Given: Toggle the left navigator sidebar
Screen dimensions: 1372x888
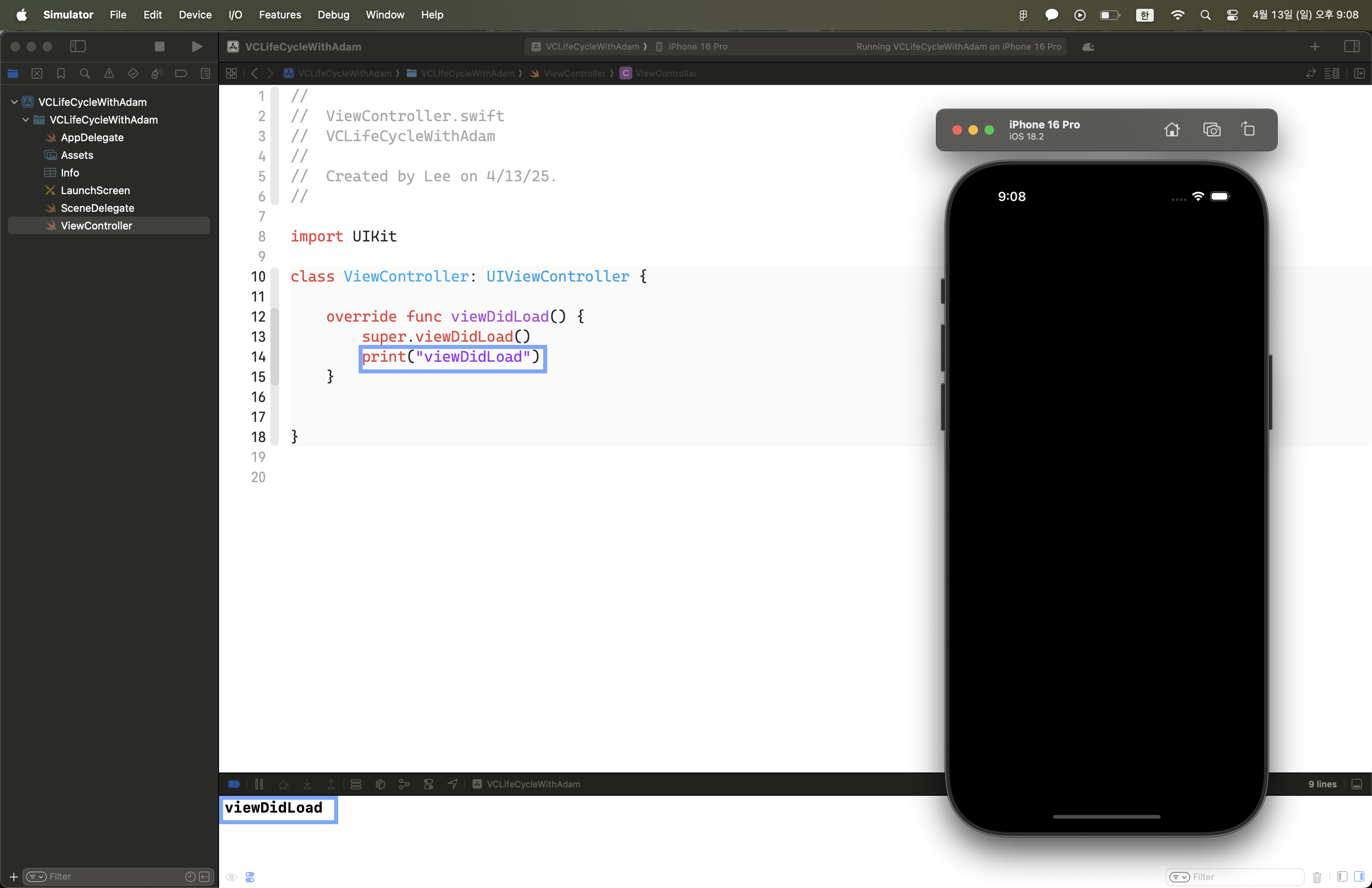Looking at the screenshot, I should click(x=78, y=47).
